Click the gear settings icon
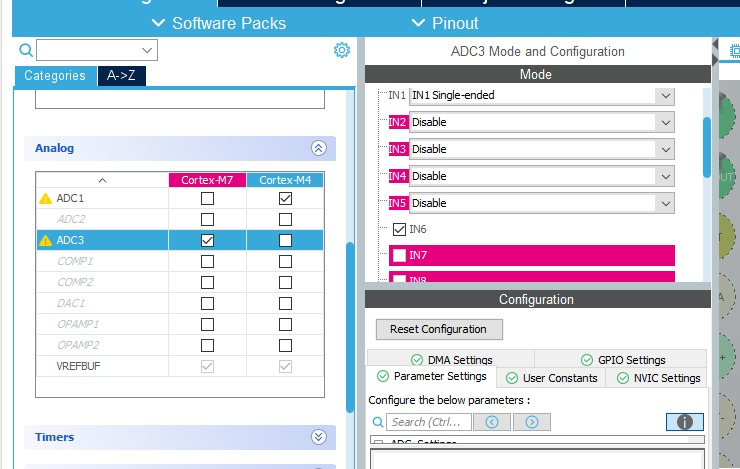The height and width of the screenshot is (469, 740). click(342, 50)
